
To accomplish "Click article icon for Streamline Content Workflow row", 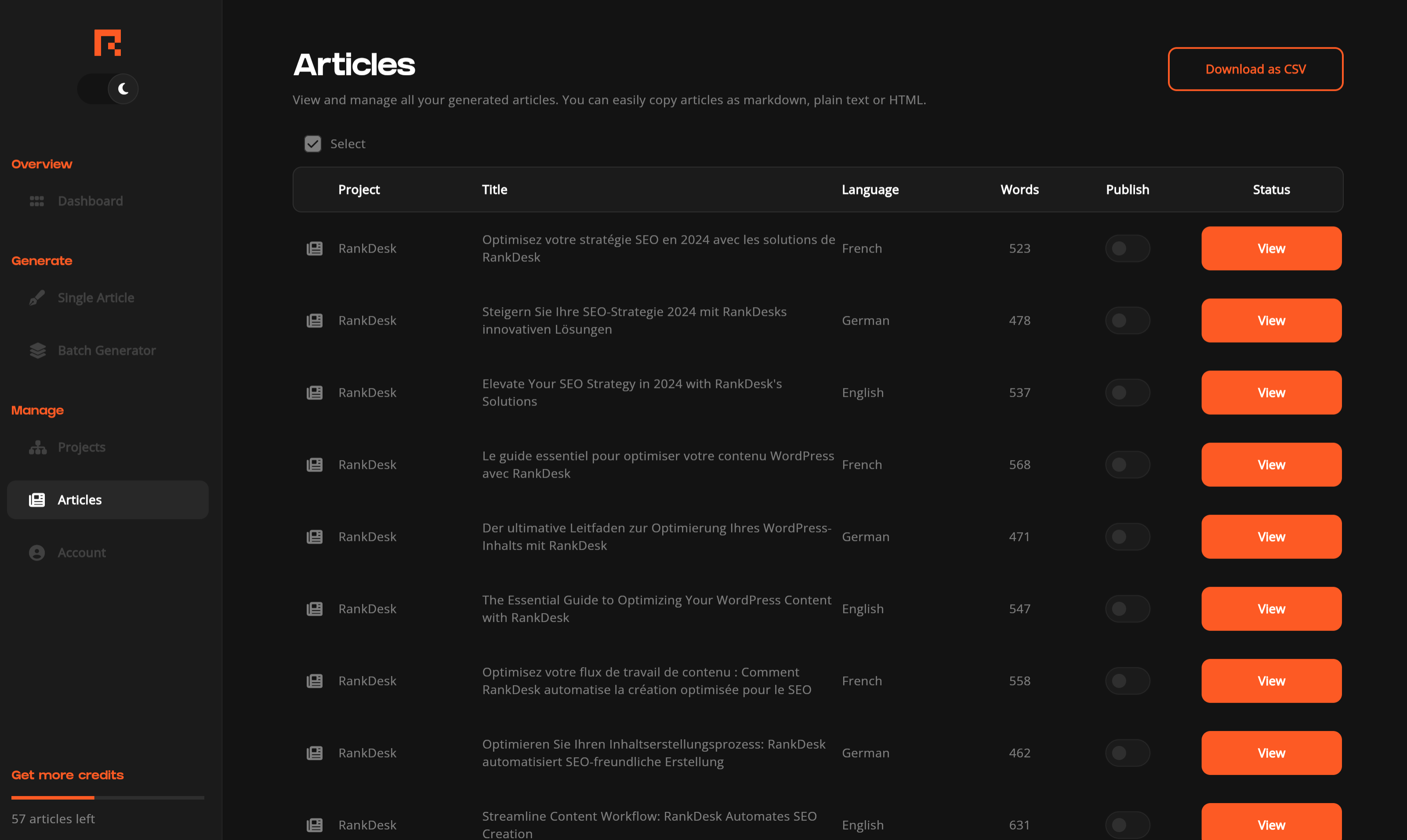I will click(x=315, y=825).
